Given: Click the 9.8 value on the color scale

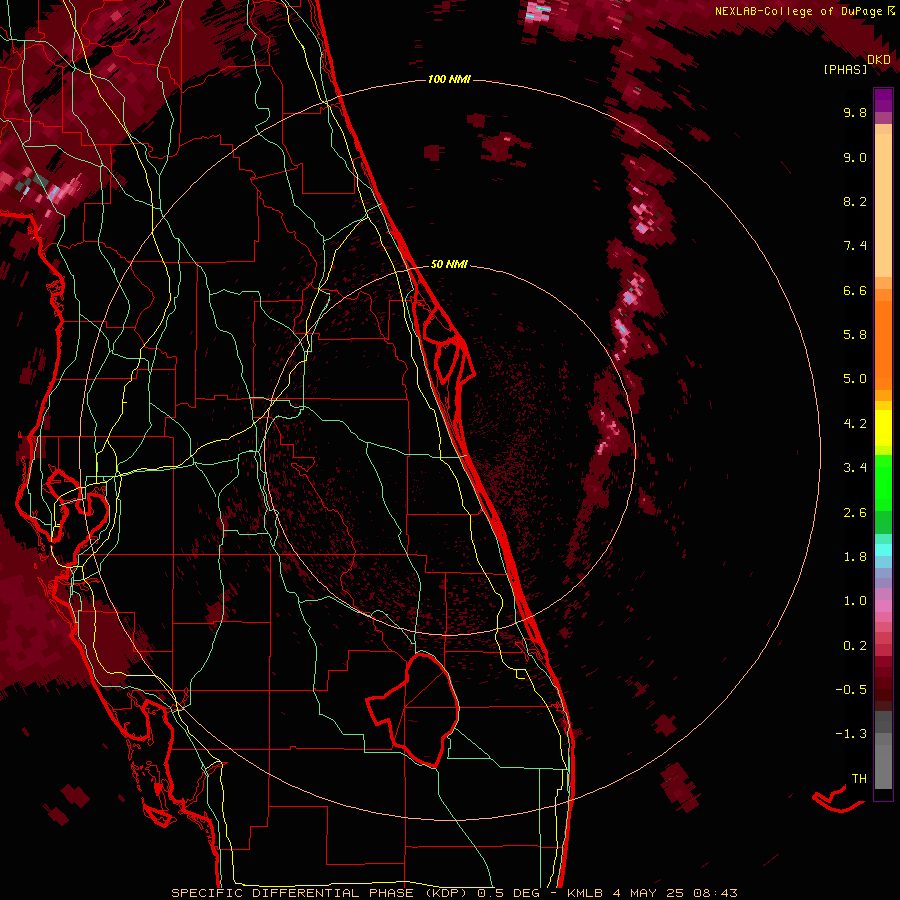Looking at the screenshot, I should [x=855, y=112].
